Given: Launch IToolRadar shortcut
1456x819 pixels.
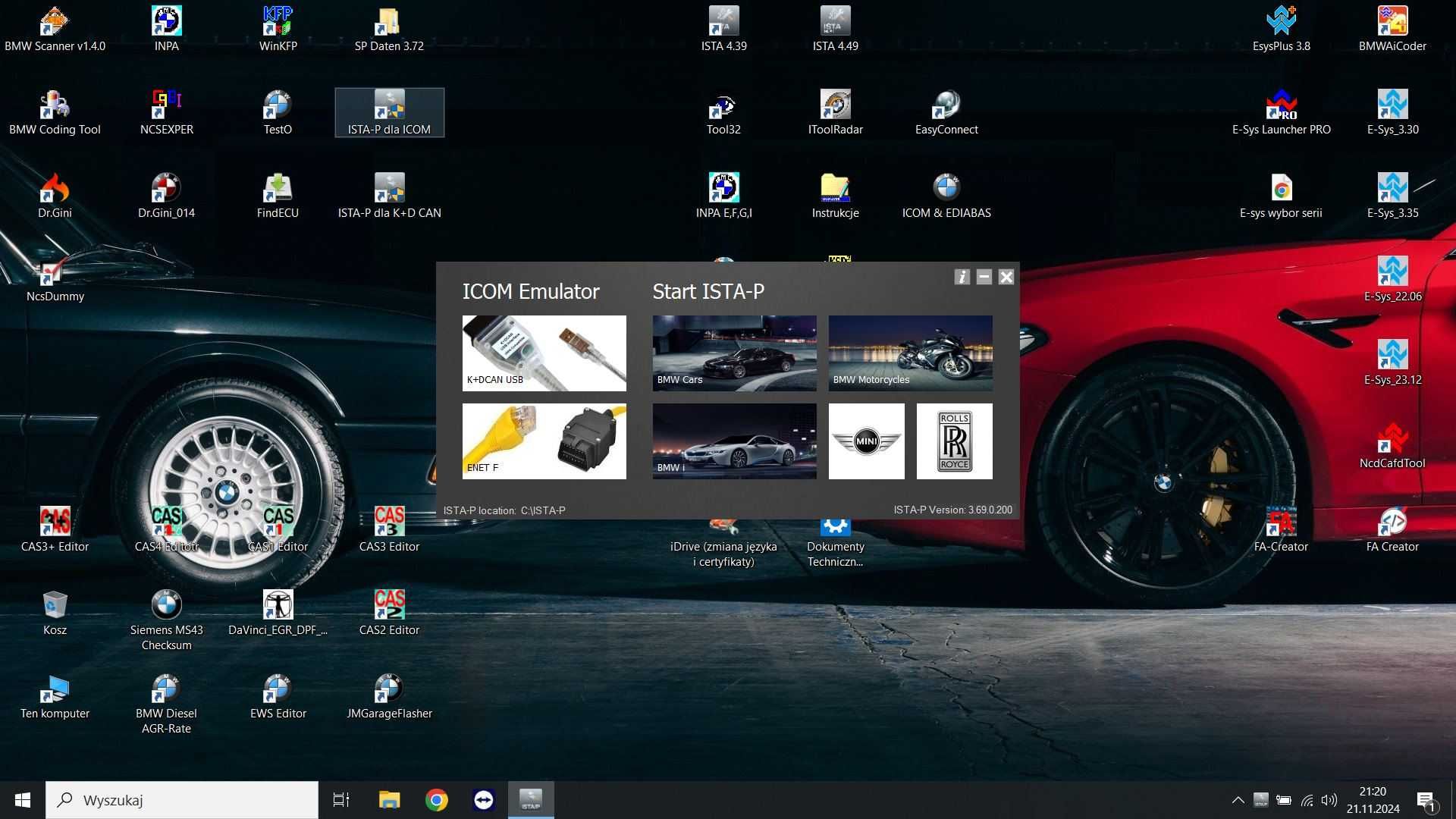Looking at the screenshot, I should point(835,114).
